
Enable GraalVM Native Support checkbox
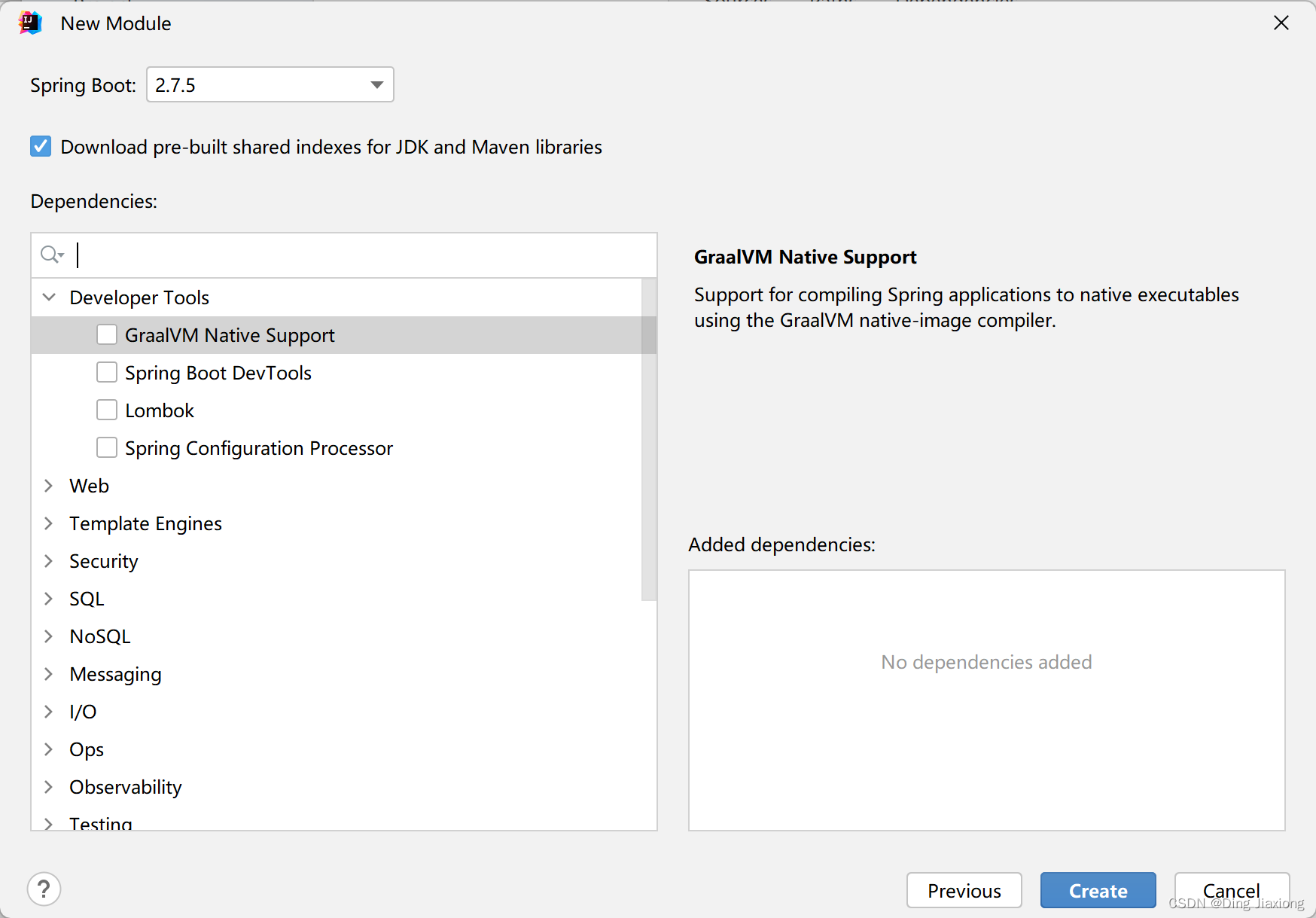107,334
